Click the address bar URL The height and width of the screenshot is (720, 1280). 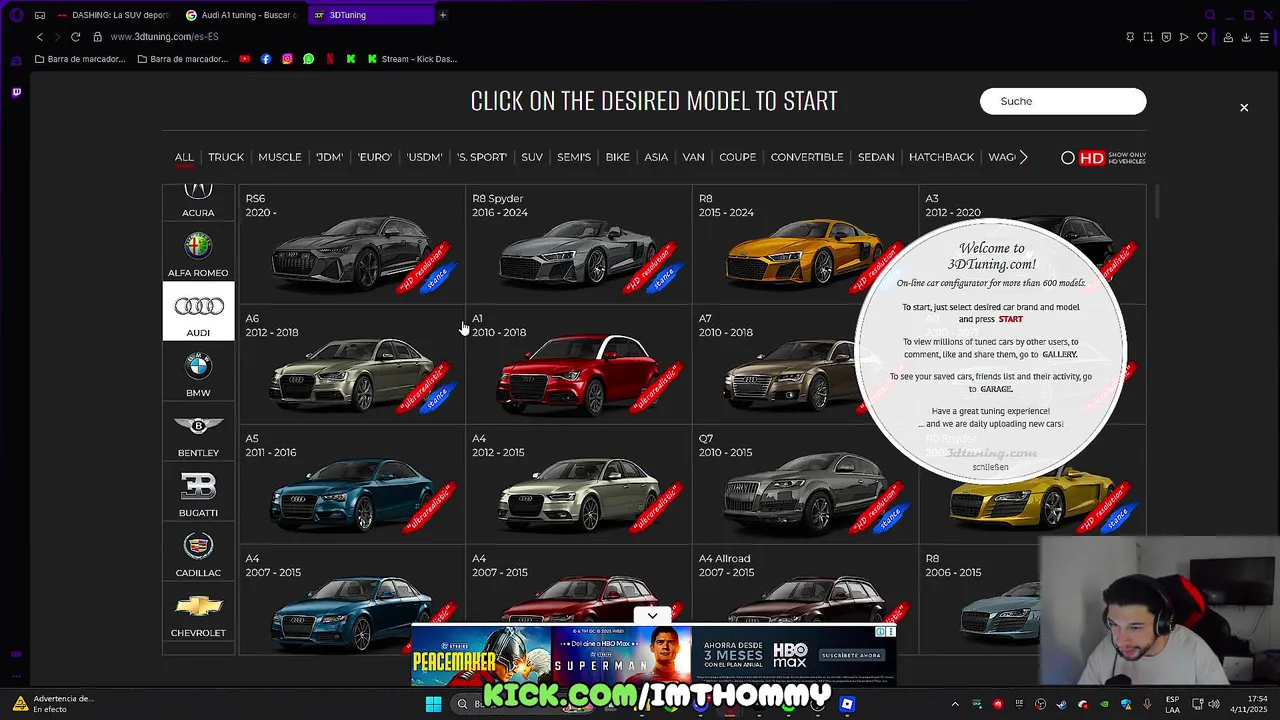(x=164, y=37)
